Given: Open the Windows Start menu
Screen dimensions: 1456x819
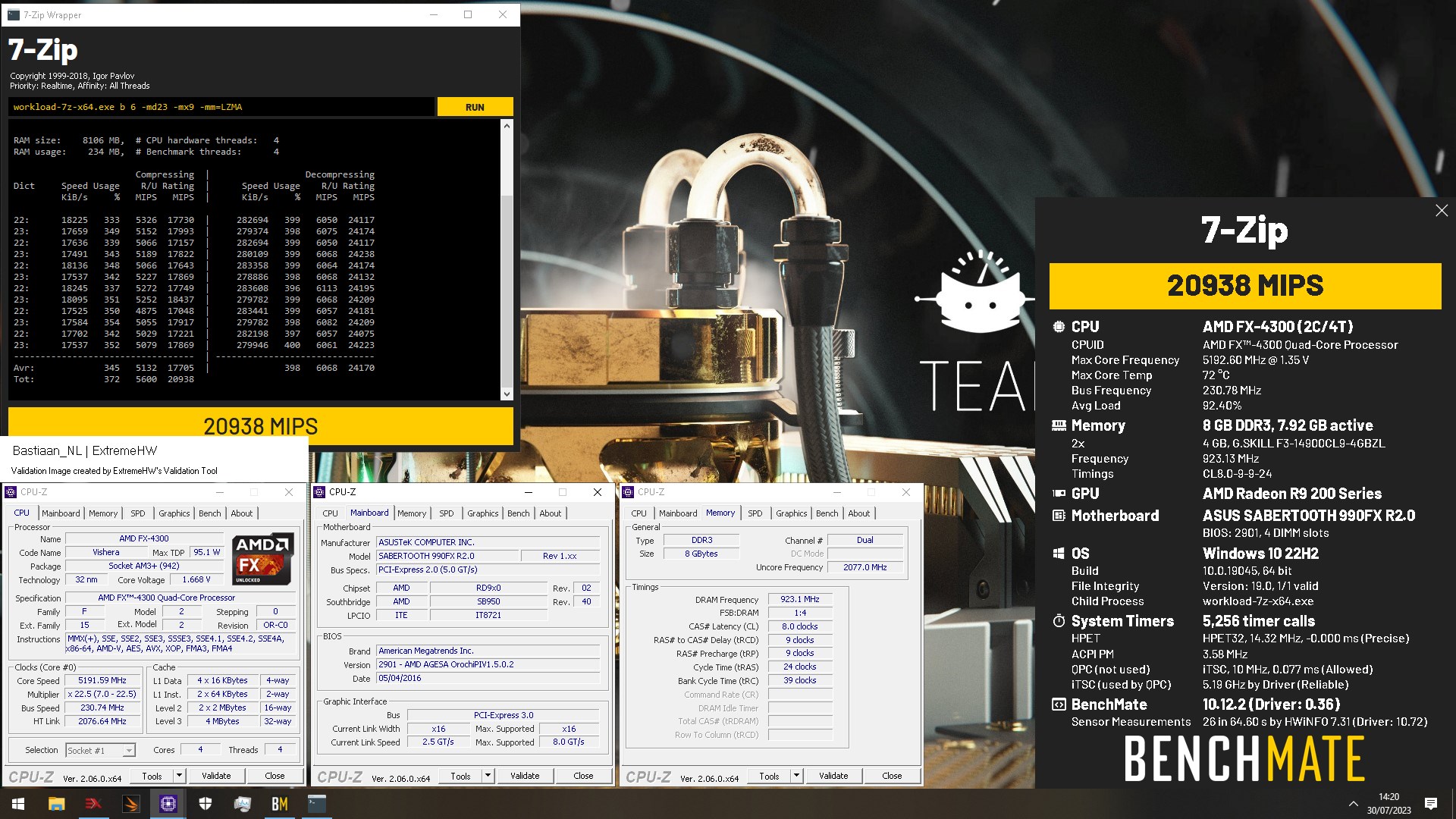Looking at the screenshot, I should pyautogui.click(x=18, y=804).
